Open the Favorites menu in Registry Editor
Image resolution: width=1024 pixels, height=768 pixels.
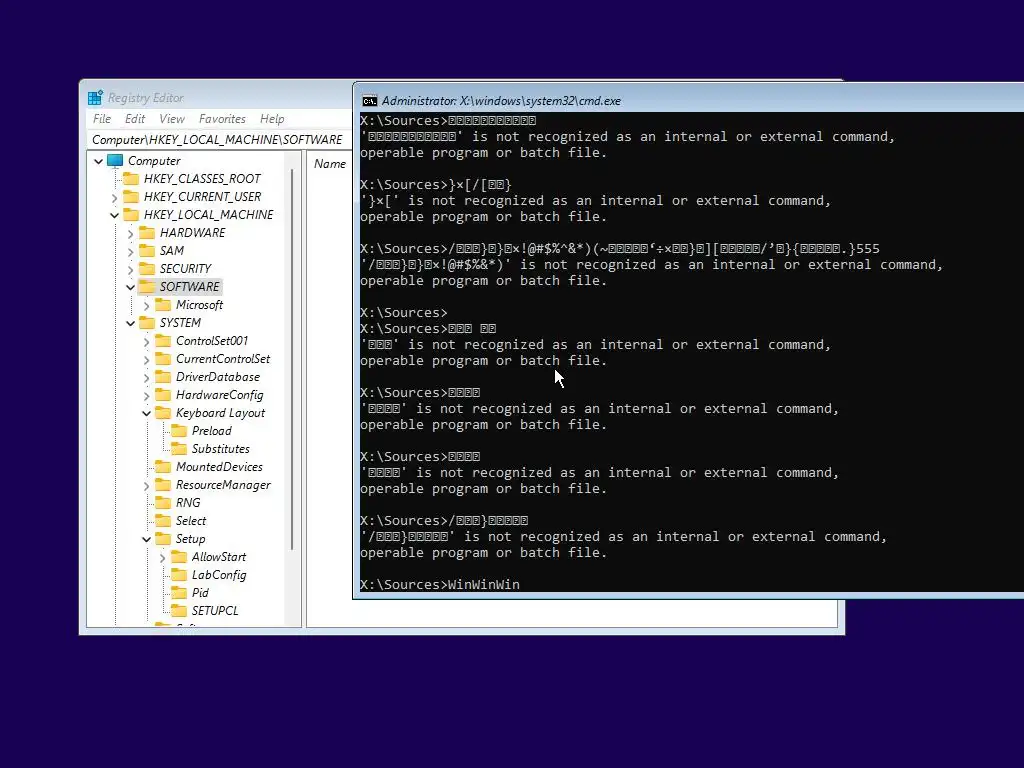[x=222, y=119]
